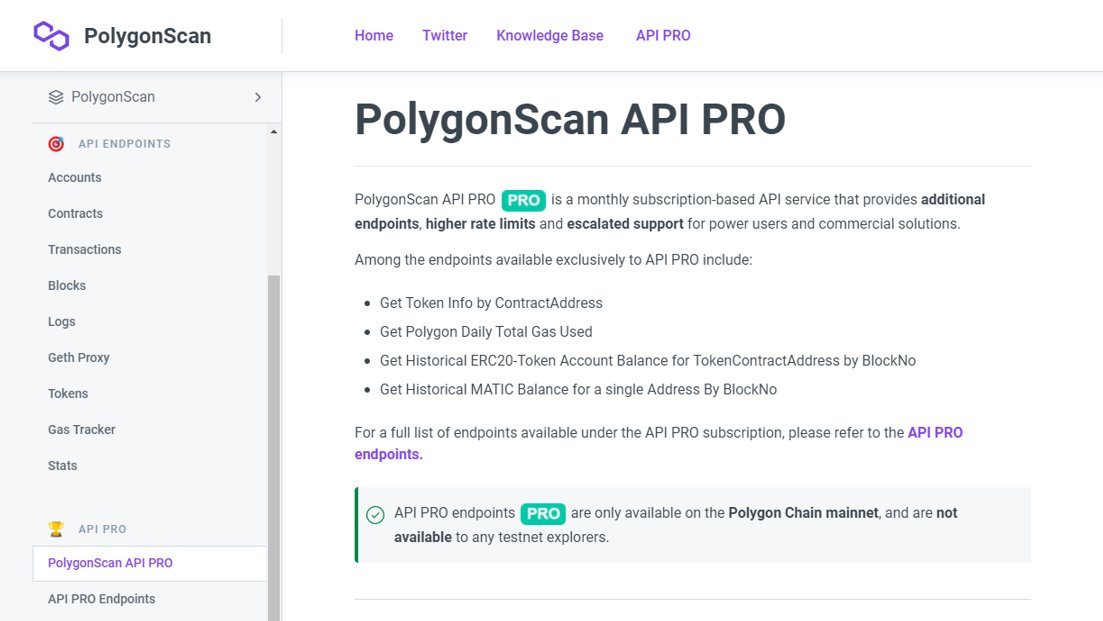Click the PolygonScan site title text
The image size is (1103, 621).
148,36
